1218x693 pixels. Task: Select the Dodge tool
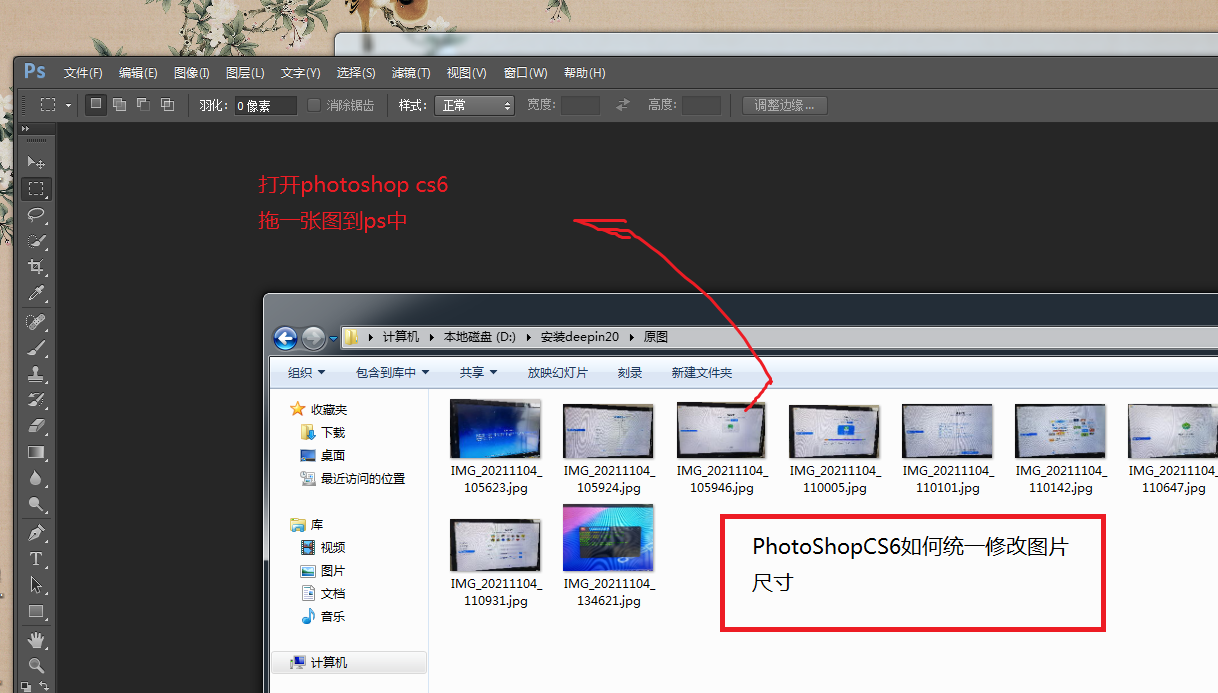tap(36, 505)
